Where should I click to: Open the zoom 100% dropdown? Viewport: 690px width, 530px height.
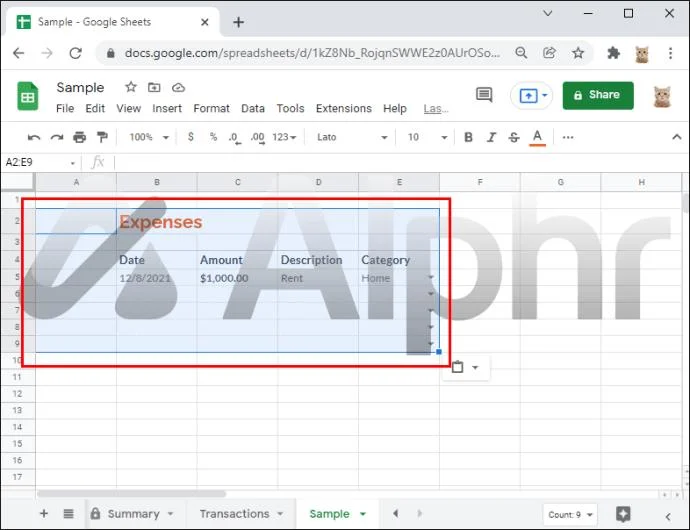149,137
